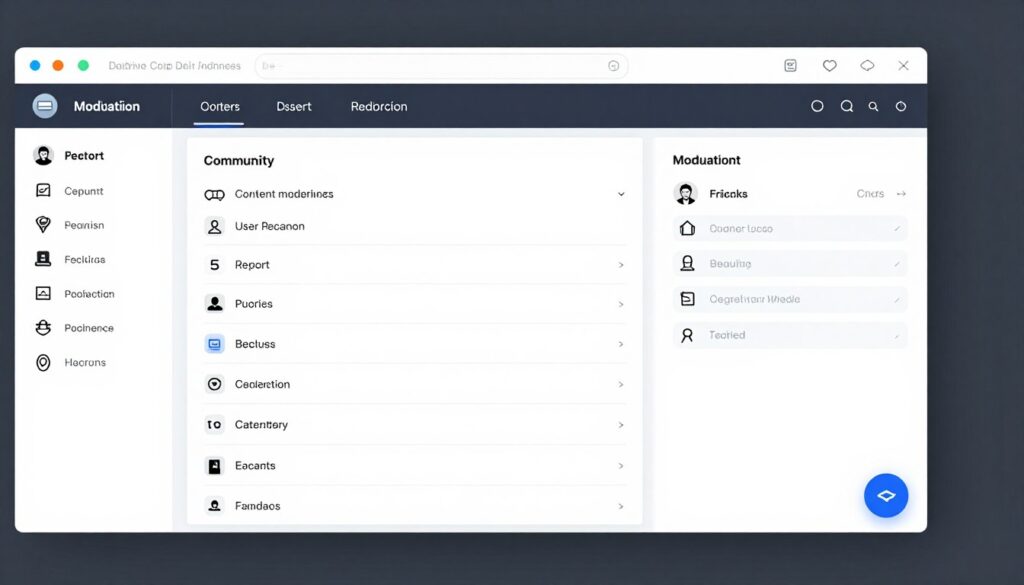This screenshot has height=585, width=1024.
Task: Switch to the Dssert tab
Action: pyautogui.click(x=294, y=106)
